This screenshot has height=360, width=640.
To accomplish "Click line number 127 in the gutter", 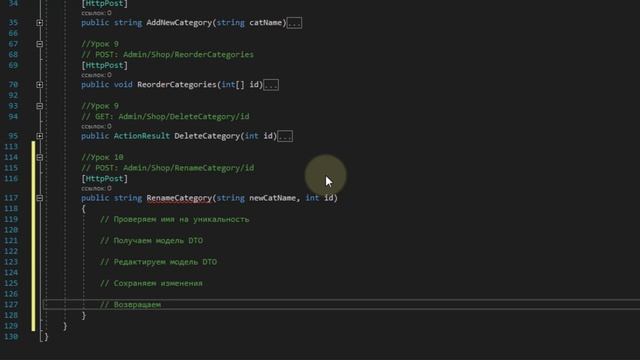I will point(11,304).
